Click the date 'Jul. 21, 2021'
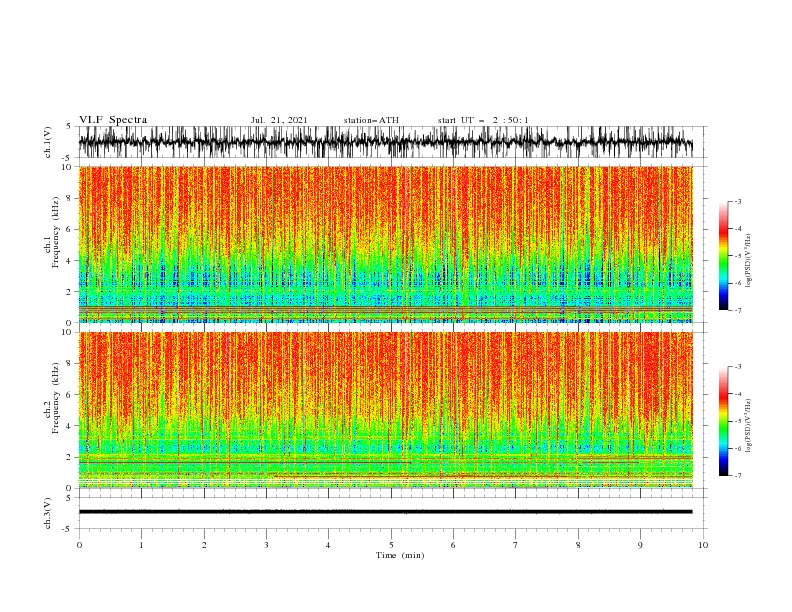Image resolution: width=792 pixels, height=612 pixels. [x=279, y=120]
